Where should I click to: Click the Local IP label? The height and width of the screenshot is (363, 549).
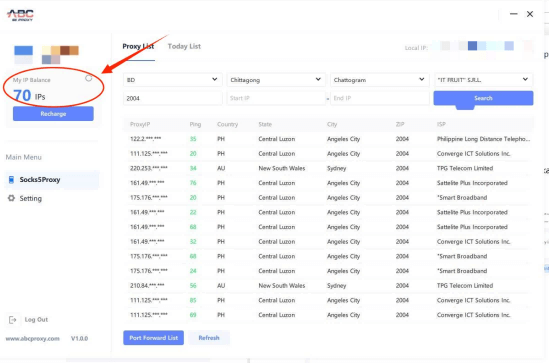416,48
